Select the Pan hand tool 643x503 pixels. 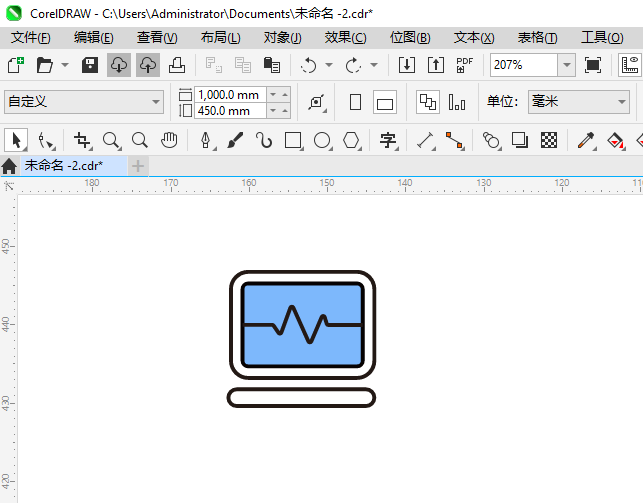click(x=169, y=140)
